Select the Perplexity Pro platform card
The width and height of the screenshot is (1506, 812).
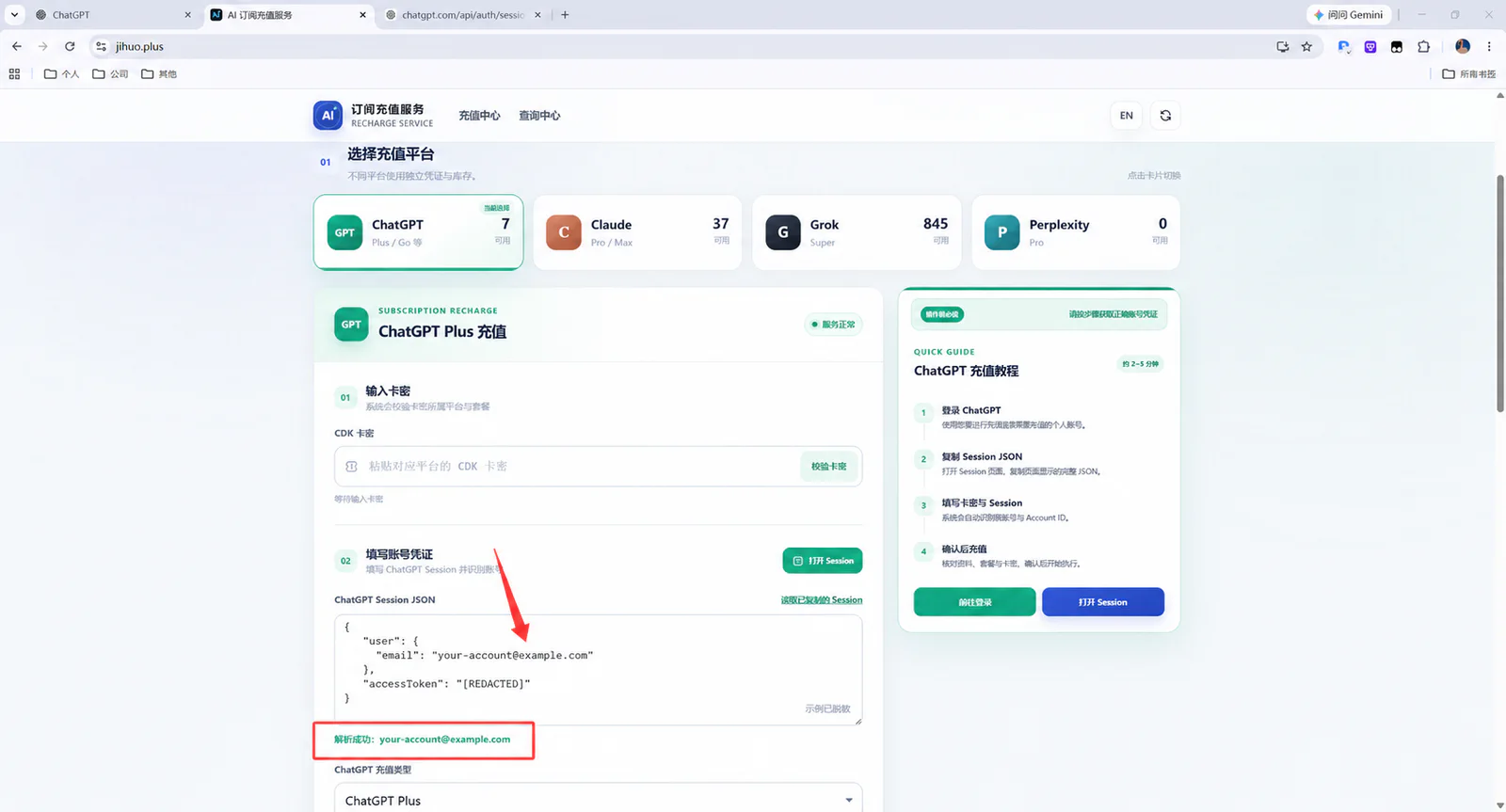(x=1076, y=232)
